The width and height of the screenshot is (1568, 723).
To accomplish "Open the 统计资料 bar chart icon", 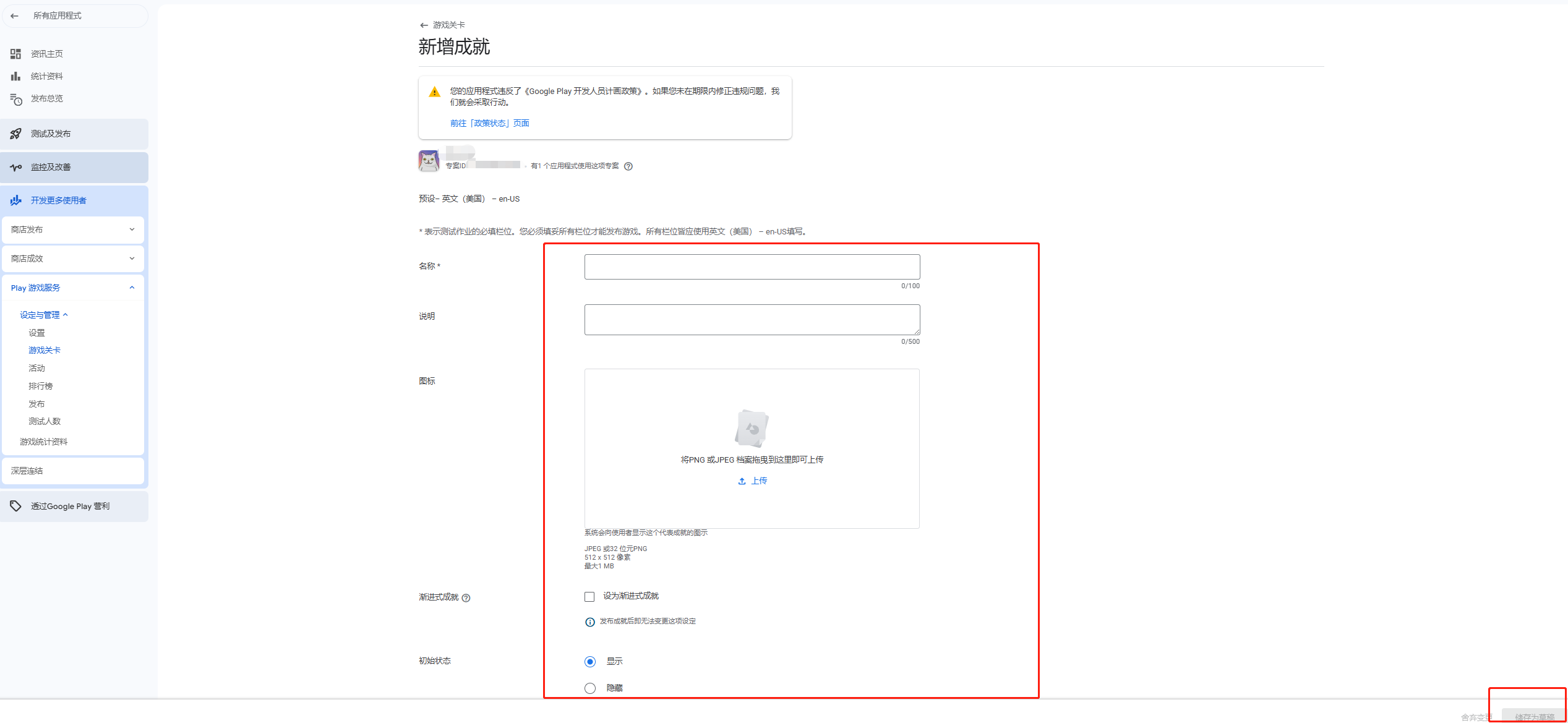I will click(16, 76).
